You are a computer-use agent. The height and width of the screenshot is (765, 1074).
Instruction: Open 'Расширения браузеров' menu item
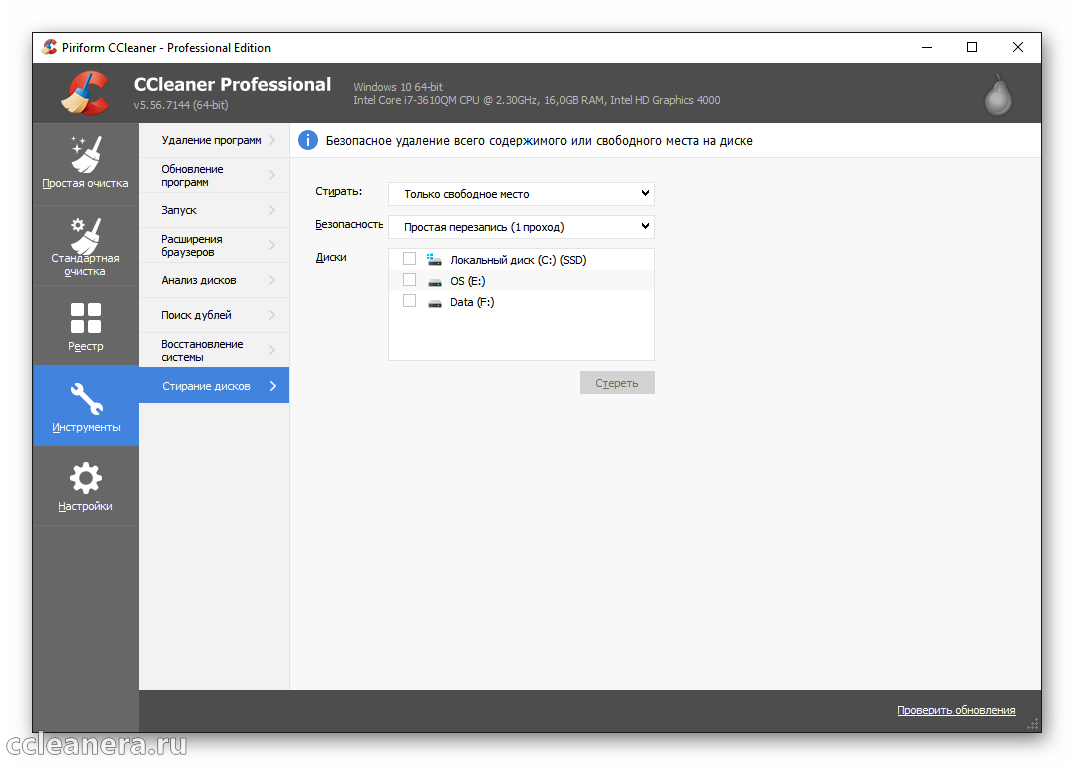point(213,246)
